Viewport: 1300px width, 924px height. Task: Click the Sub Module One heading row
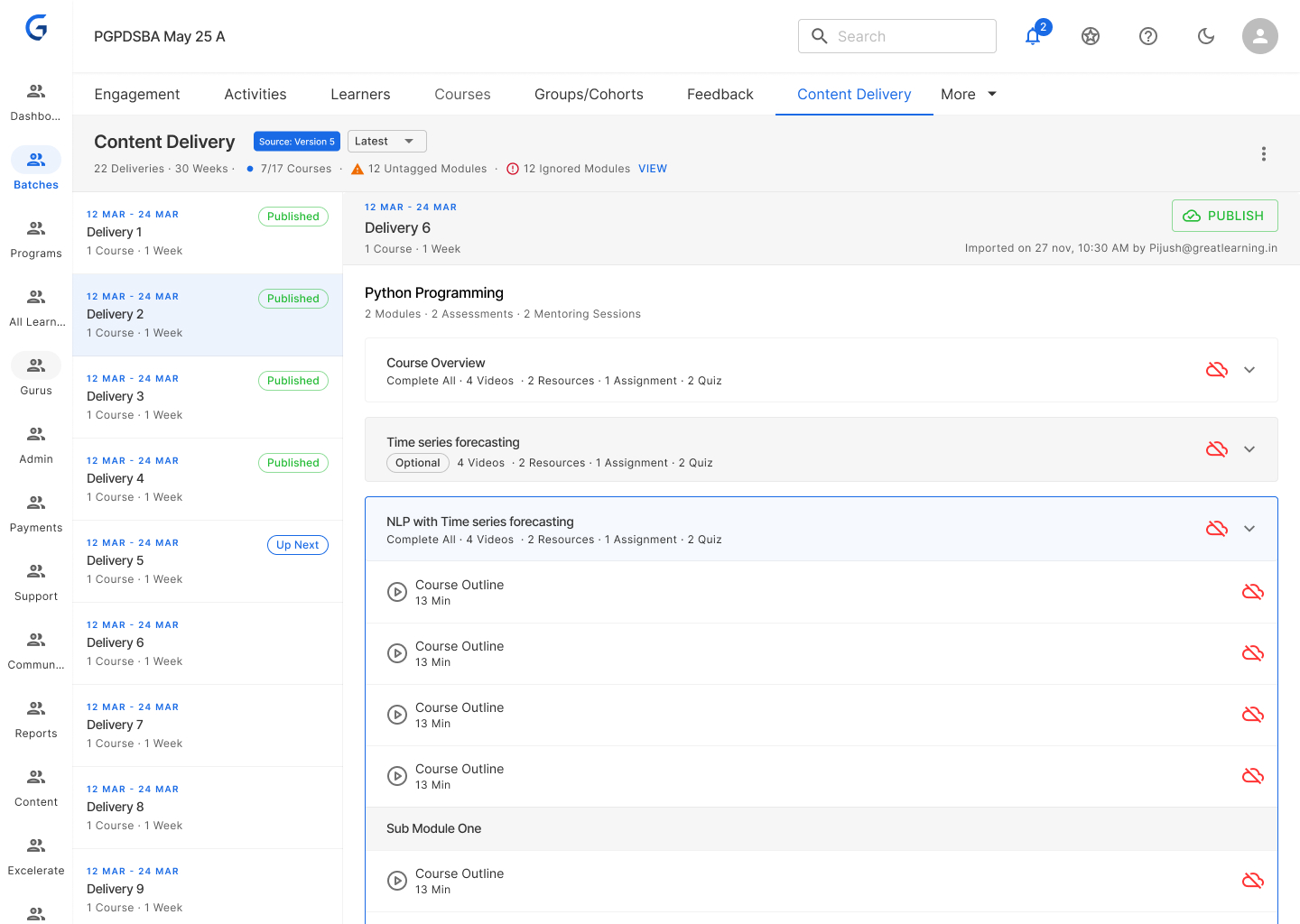click(822, 828)
